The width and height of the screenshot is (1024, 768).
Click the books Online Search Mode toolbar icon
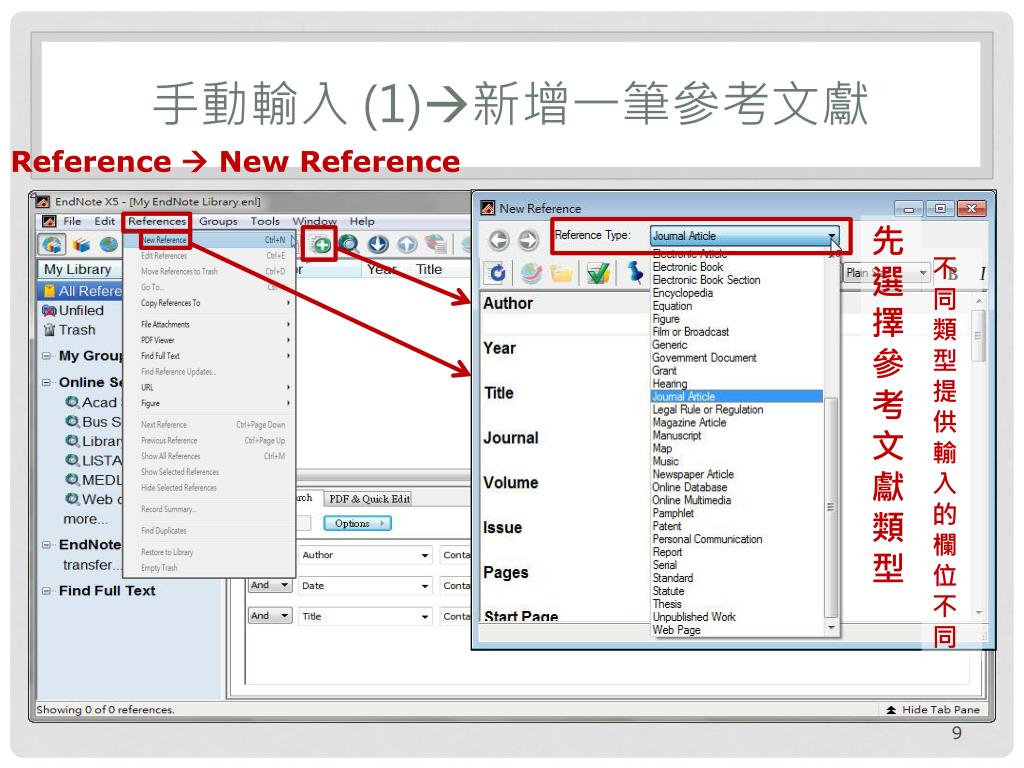tap(81, 245)
